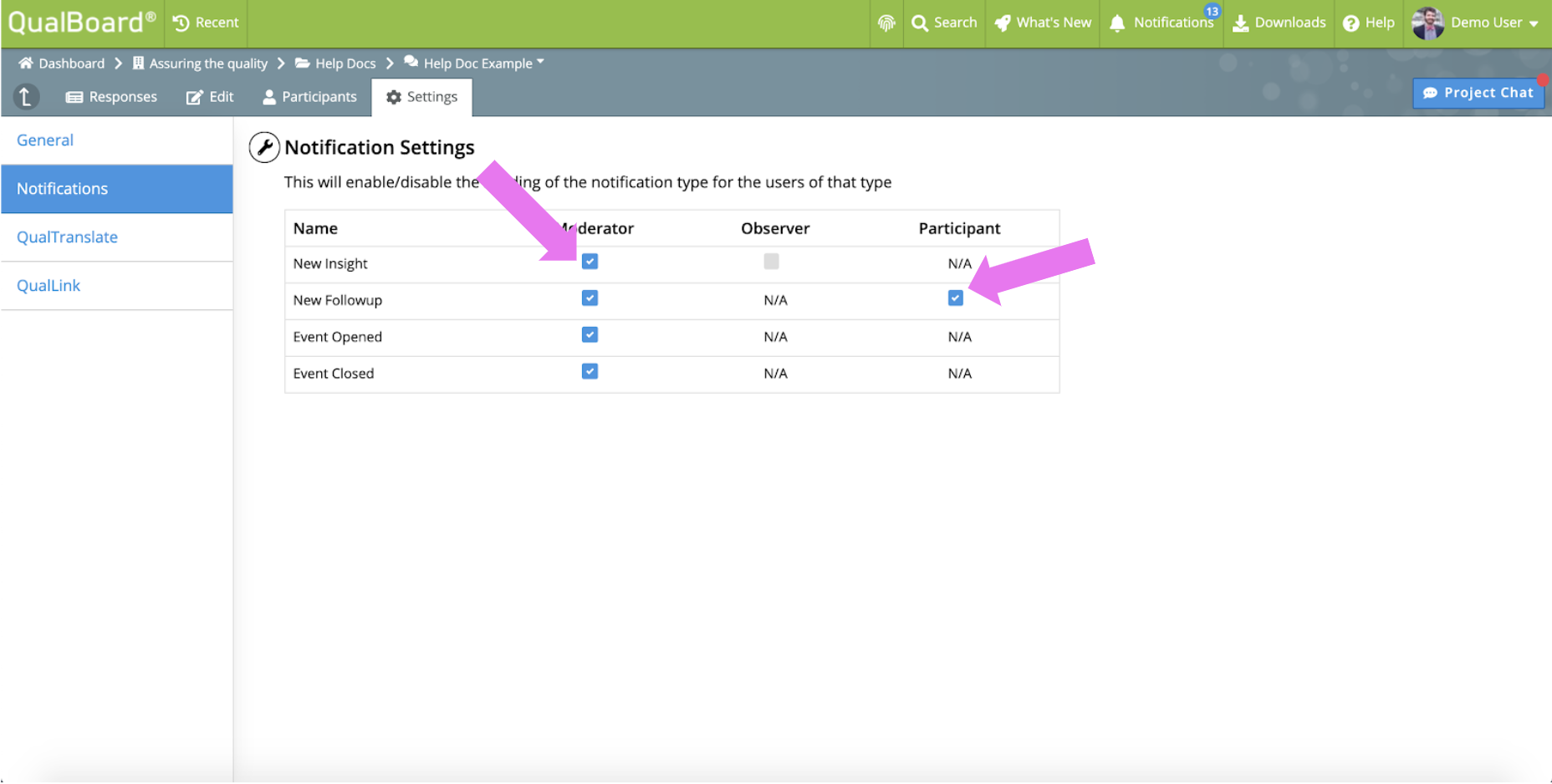This screenshot has width=1552, height=784.
Task: Click the Recent label in top bar
Action: pos(217,23)
